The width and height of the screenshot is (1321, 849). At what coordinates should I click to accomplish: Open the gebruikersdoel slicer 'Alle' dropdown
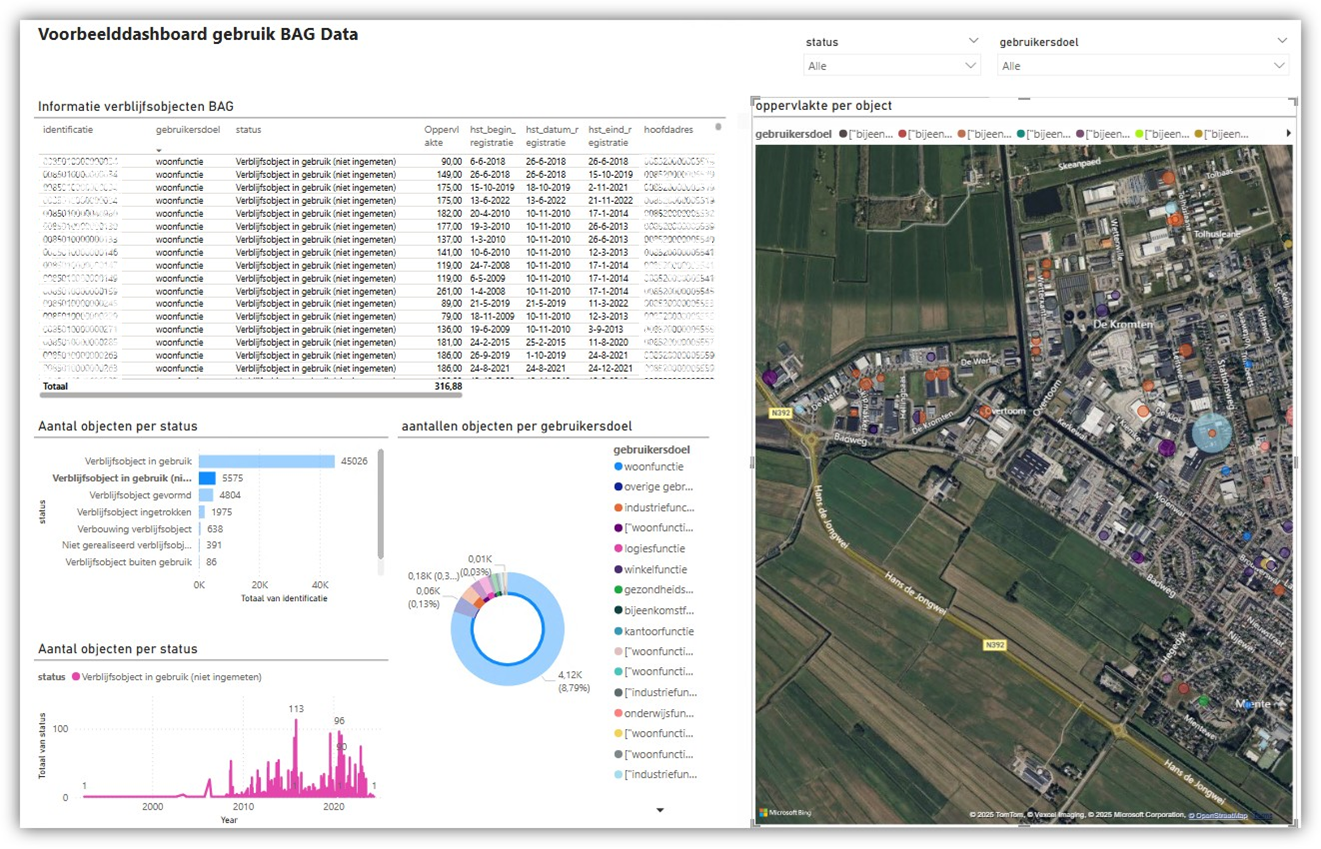(1143, 66)
